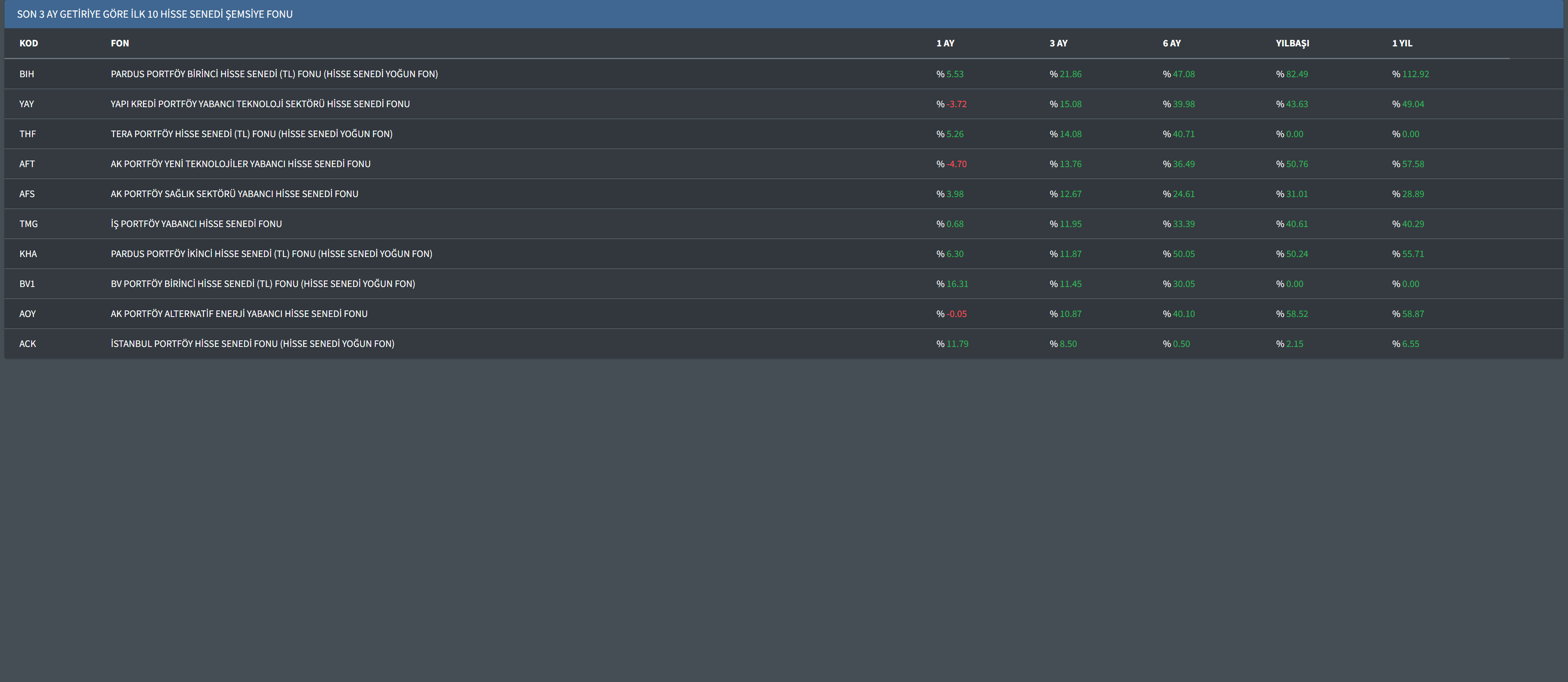Click the 1 YIL column header
Screen dimensions: 1568x682
tap(1402, 43)
